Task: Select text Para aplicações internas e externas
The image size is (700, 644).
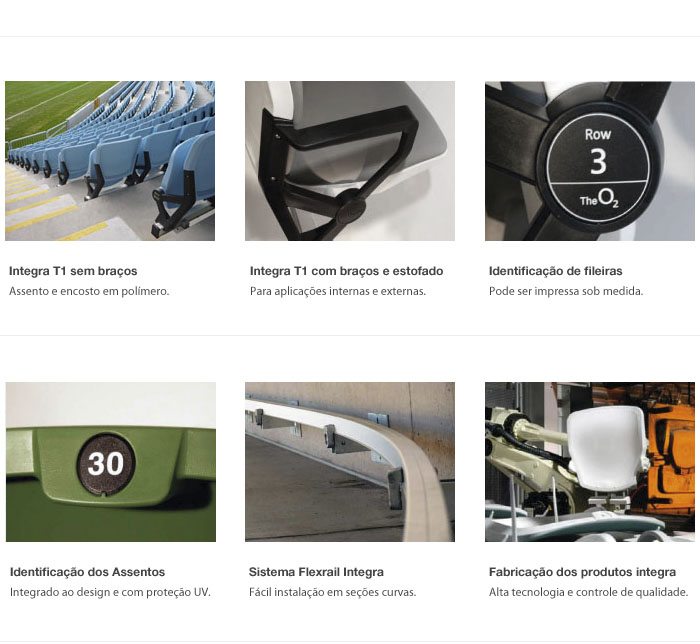Action: click(x=338, y=291)
